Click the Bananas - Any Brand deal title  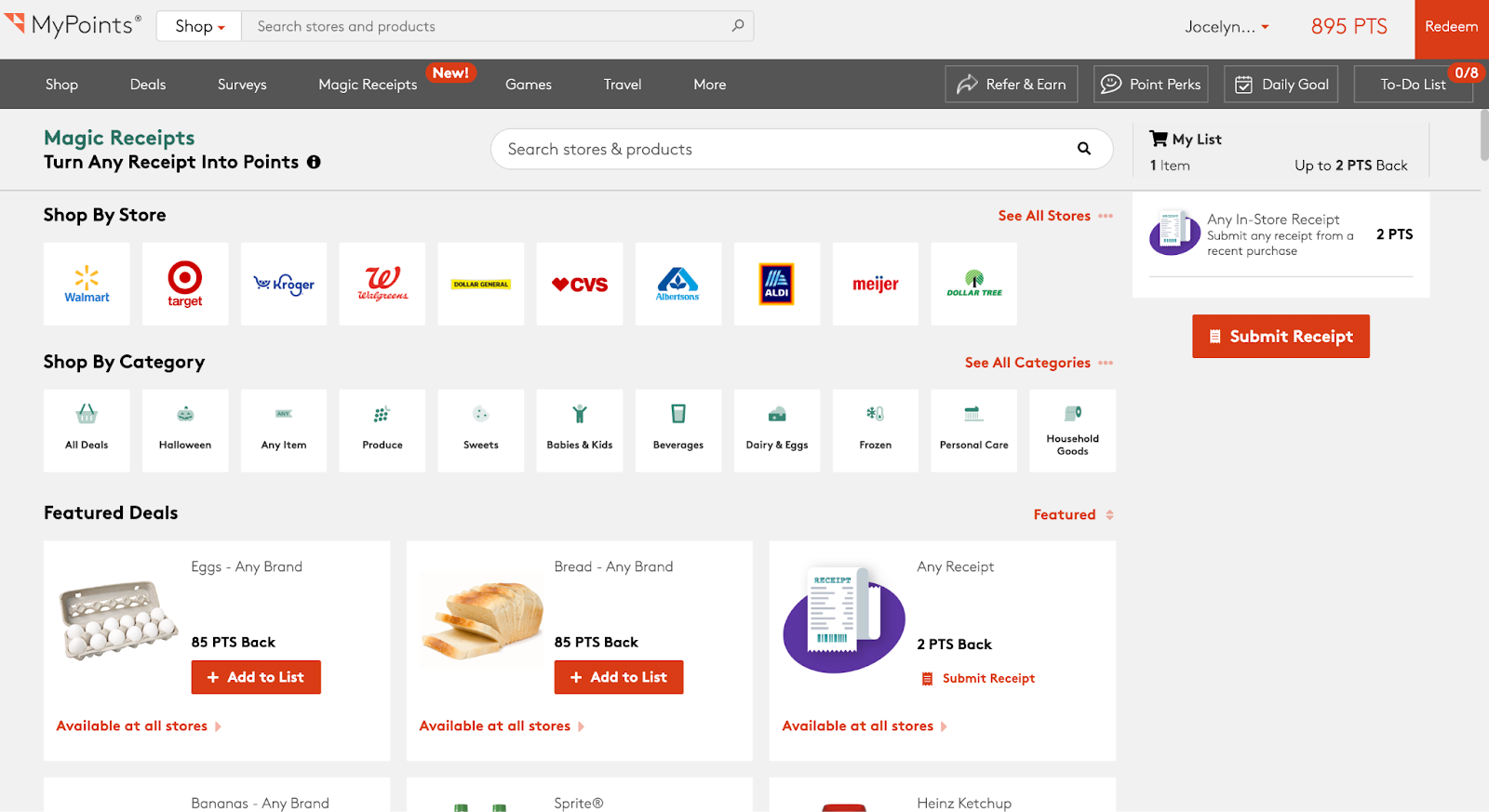(x=261, y=803)
